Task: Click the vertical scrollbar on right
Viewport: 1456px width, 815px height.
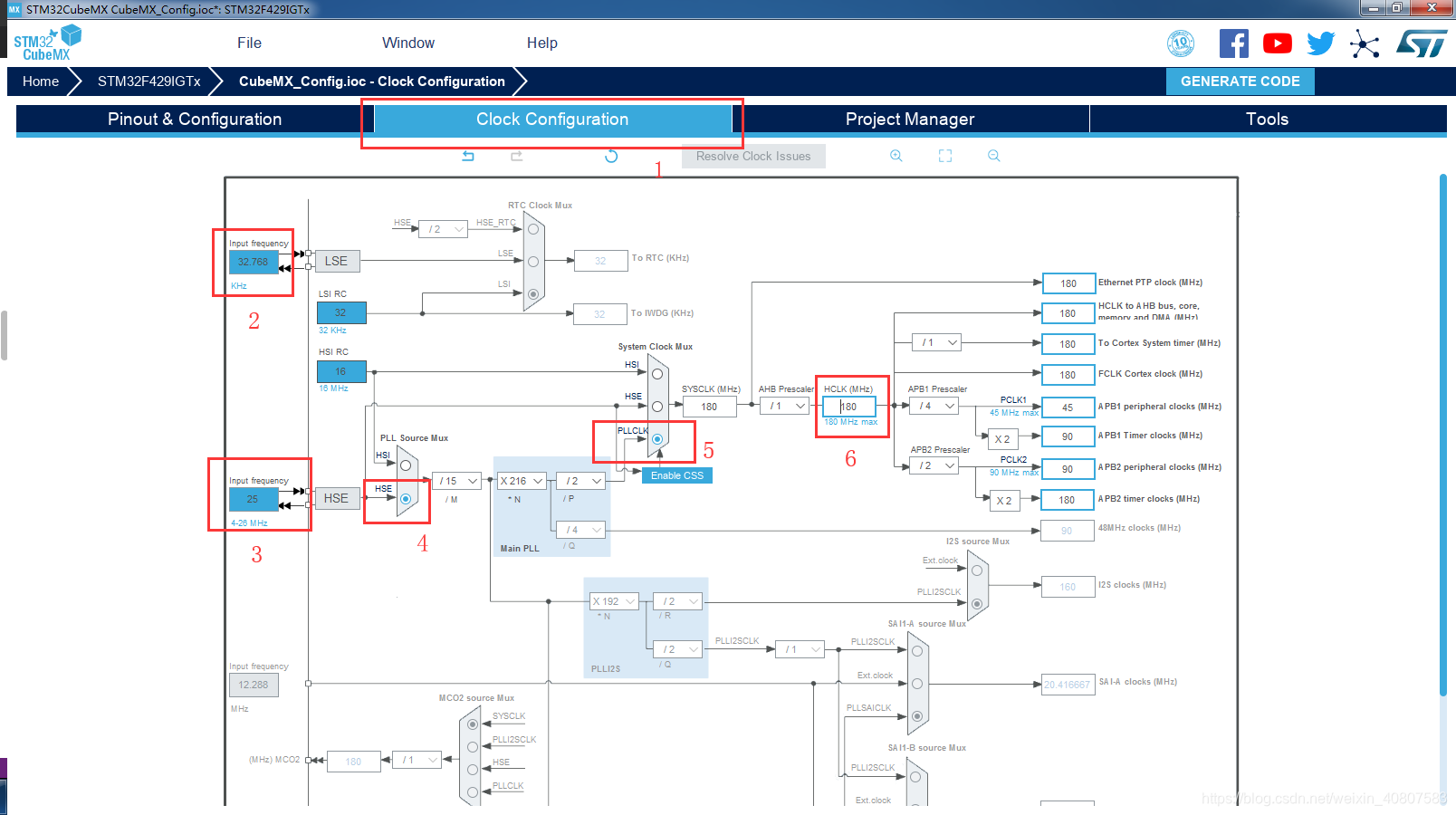Action: (x=1443, y=435)
